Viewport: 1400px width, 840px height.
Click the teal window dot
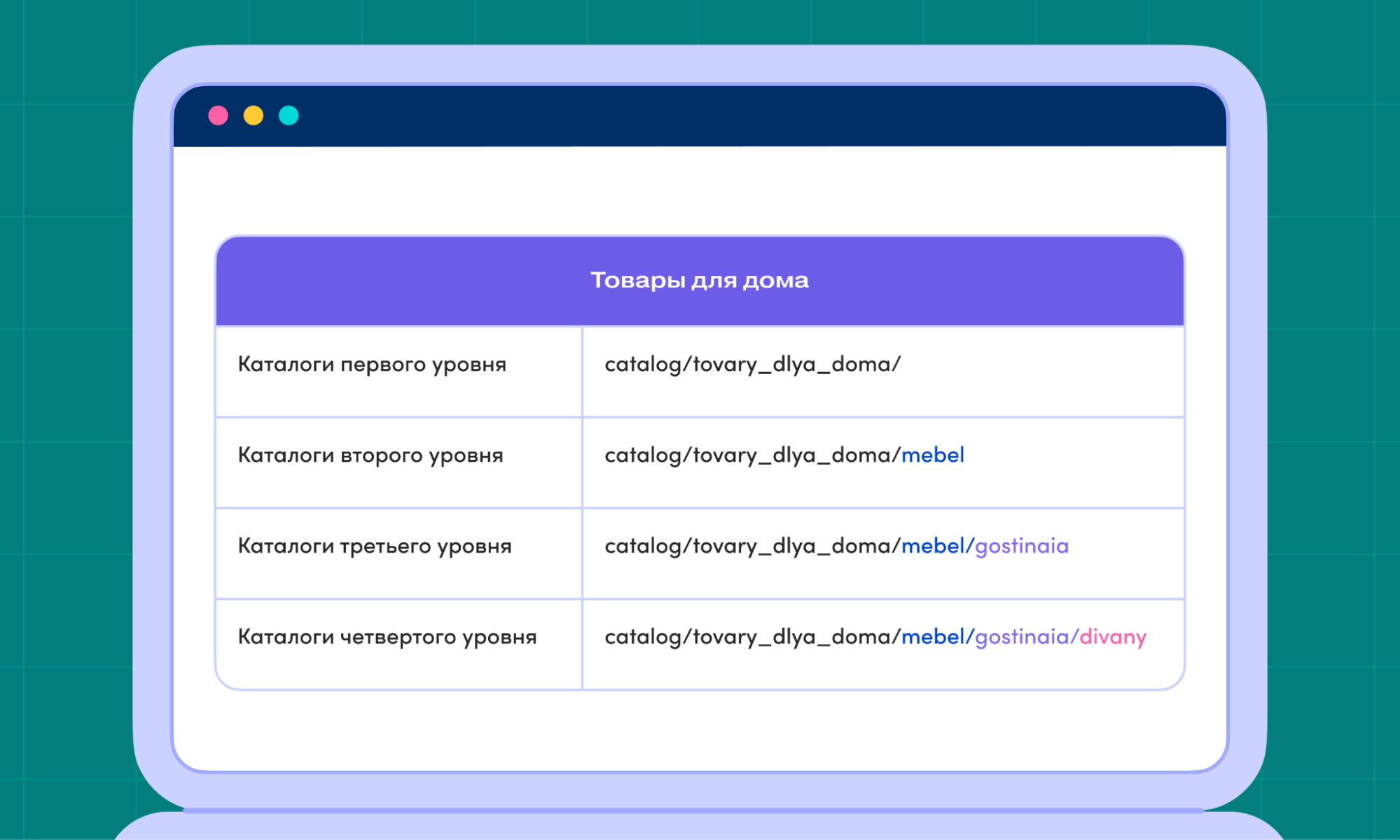[x=289, y=115]
